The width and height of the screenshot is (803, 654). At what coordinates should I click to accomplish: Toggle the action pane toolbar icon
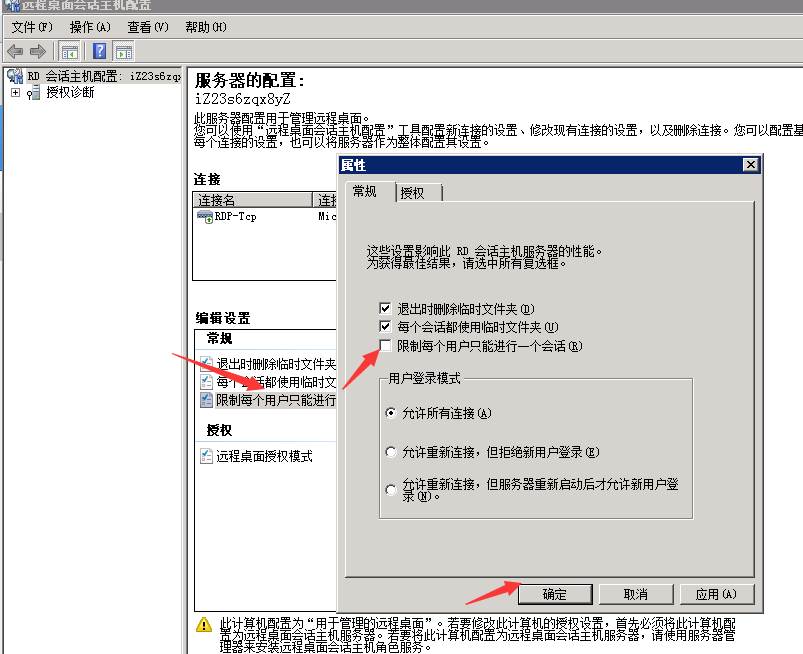point(124,51)
